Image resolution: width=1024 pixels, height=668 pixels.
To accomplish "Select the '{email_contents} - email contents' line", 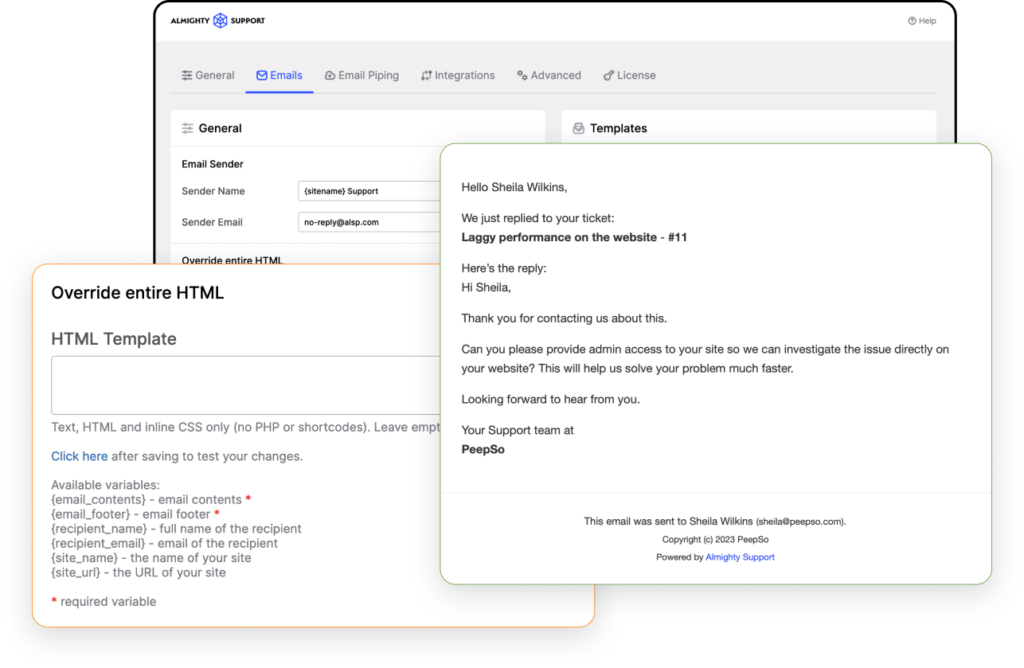I will [151, 500].
